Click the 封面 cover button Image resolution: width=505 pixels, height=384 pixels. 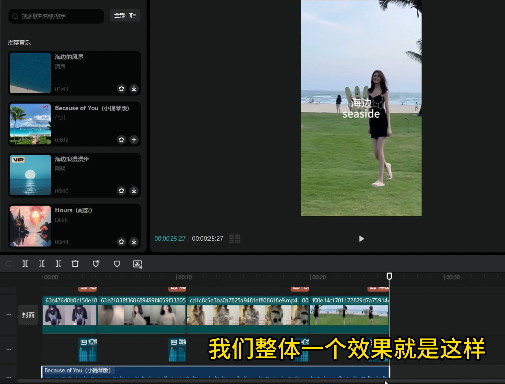(x=28, y=315)
